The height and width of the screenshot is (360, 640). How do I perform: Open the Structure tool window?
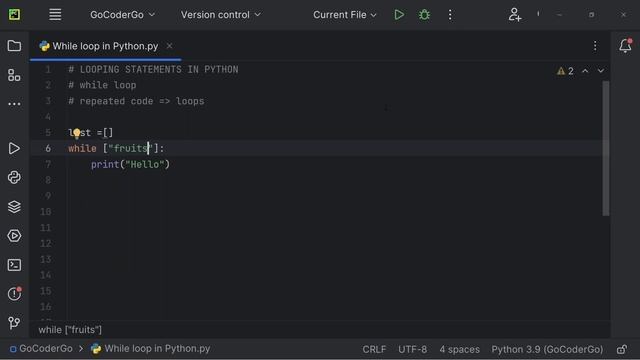14,75
